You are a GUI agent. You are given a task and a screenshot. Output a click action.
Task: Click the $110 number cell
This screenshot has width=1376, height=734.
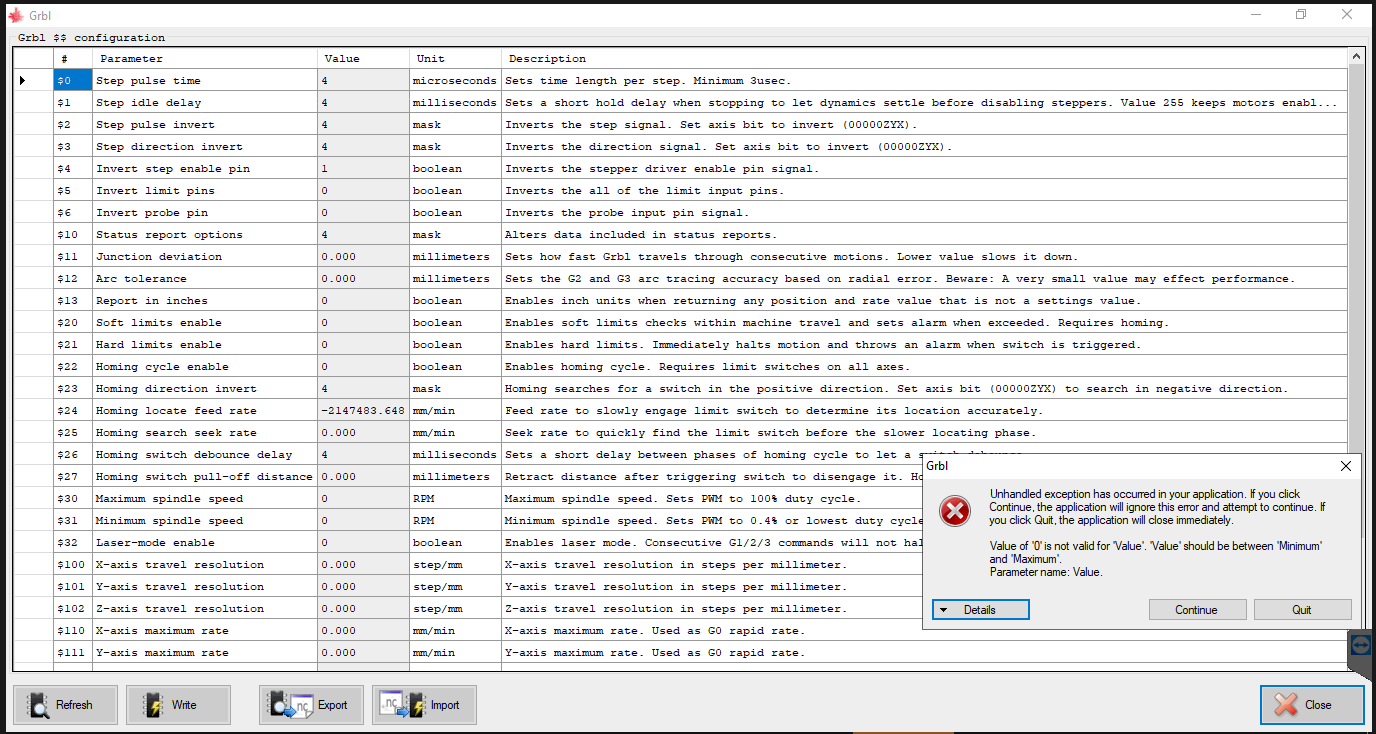pyautogui.click(x=73, y=631)
